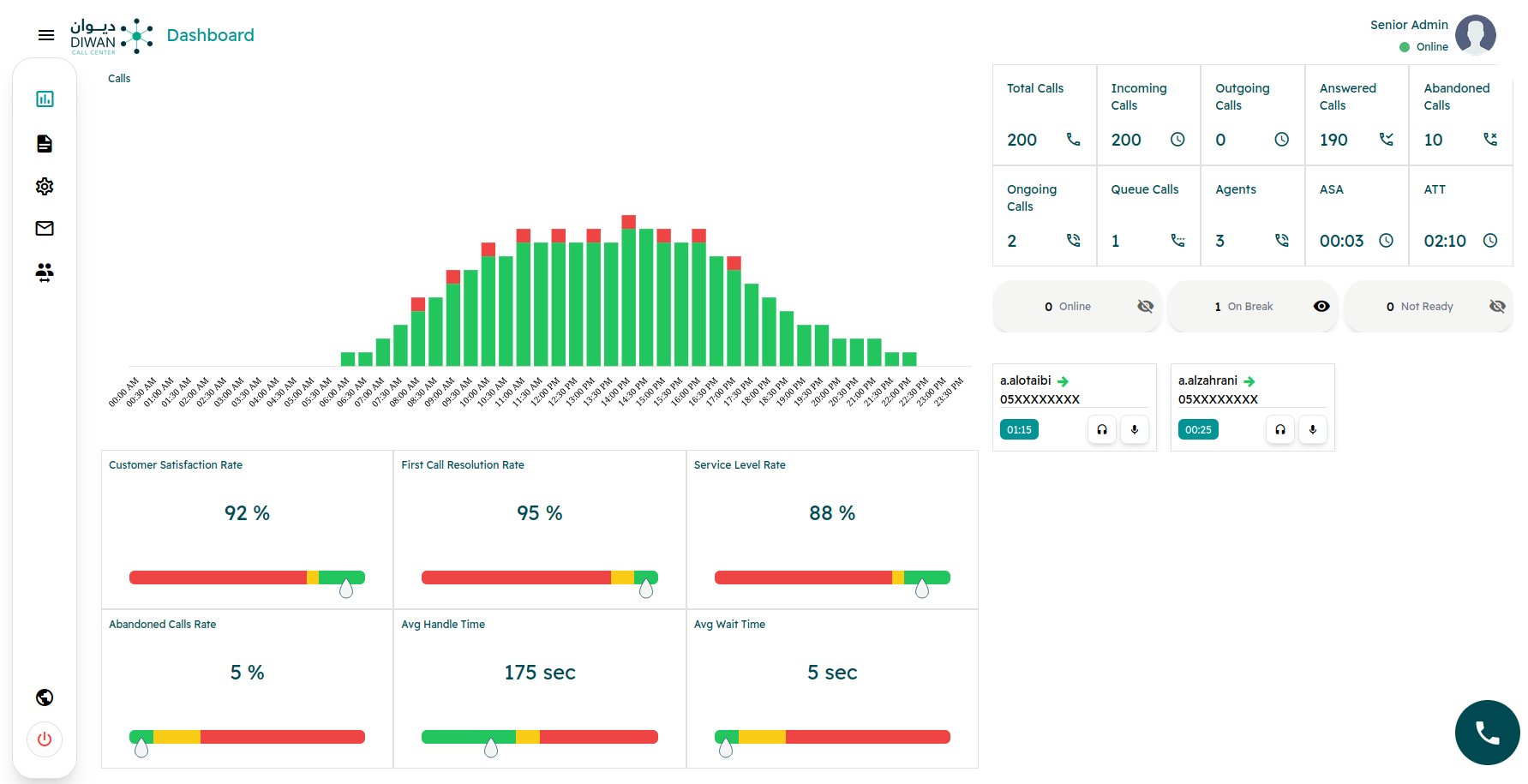
Task: Toggle visibility of On Break agents
Action: tap(1321, 307)
